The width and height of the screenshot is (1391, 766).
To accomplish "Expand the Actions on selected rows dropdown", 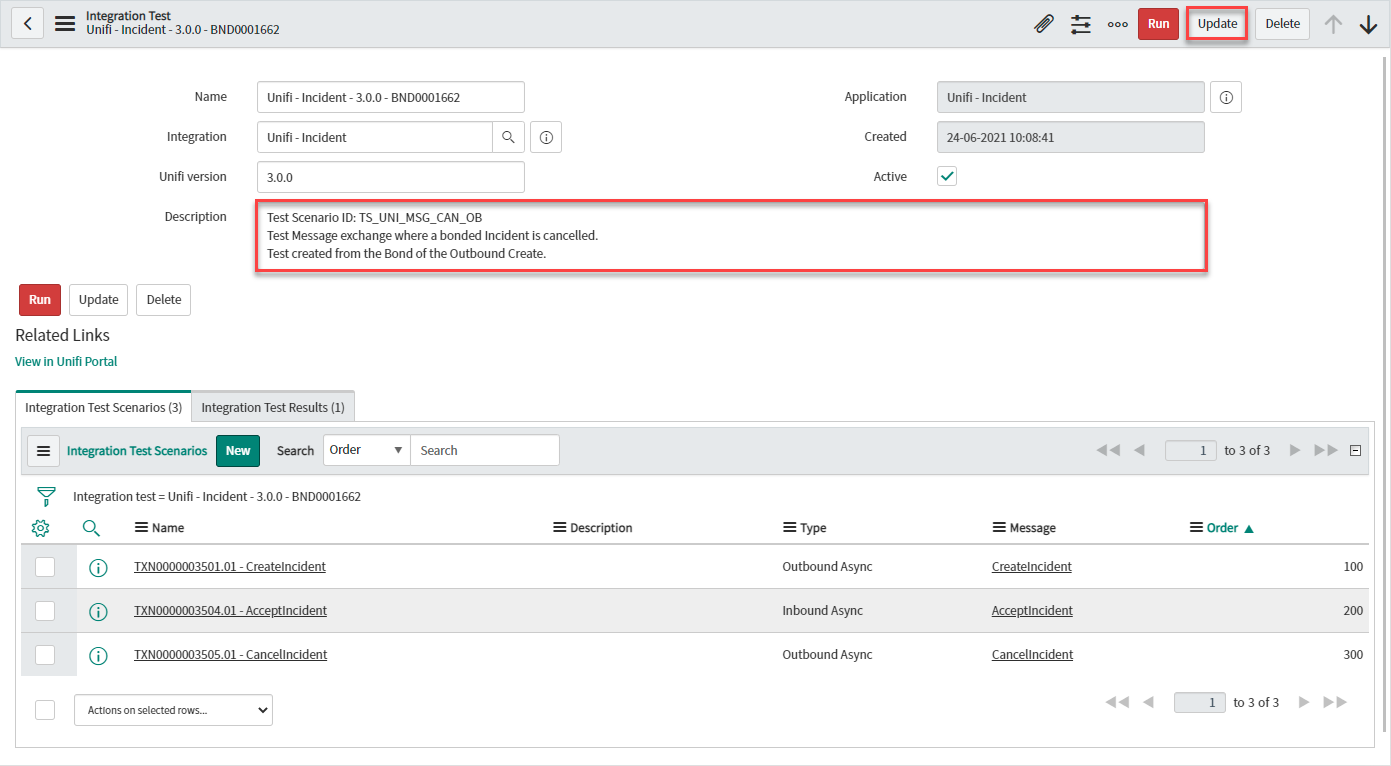I will (173, 710).
